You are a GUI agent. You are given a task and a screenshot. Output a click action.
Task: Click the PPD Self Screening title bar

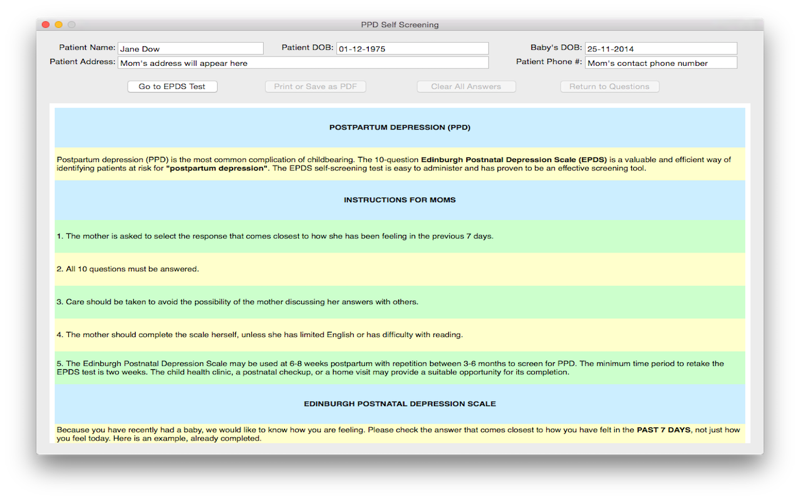(x=399, y=24)
